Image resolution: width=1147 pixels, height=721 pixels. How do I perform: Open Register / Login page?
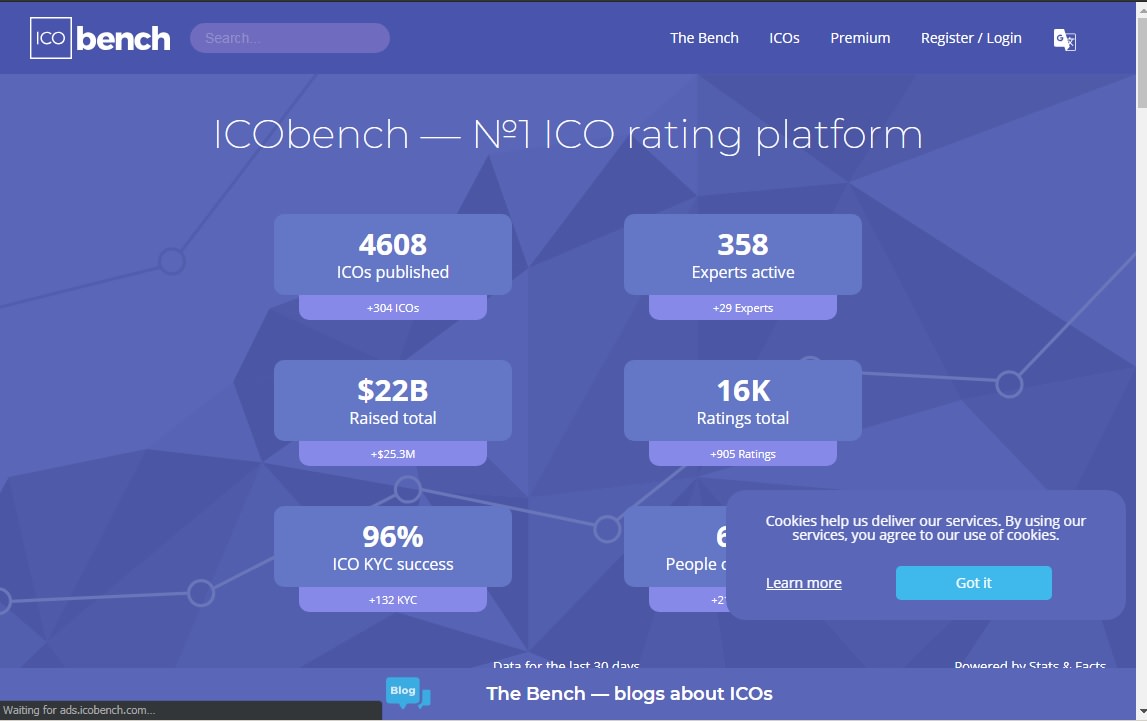[x=971, y=38]
